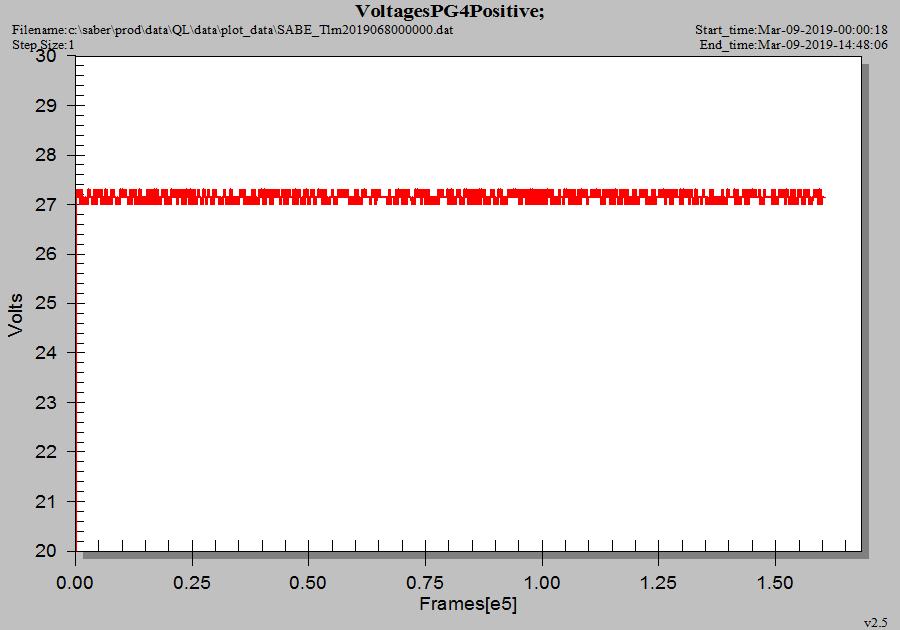Click the y-axis value 29
900x630 pixels.
(x=46, y=106)
